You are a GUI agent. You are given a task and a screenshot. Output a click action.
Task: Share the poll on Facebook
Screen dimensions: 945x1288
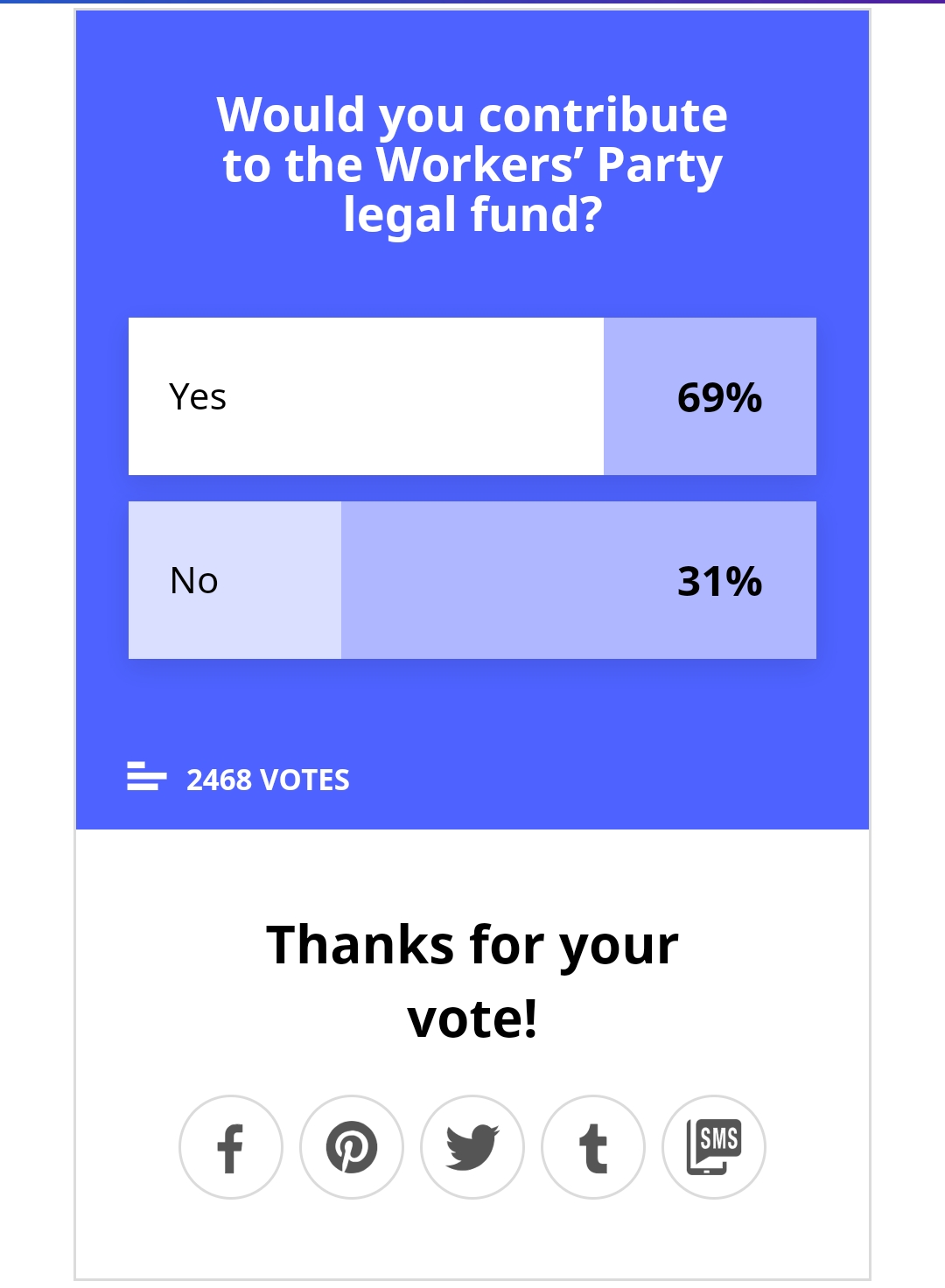[x=231, y=1147]
